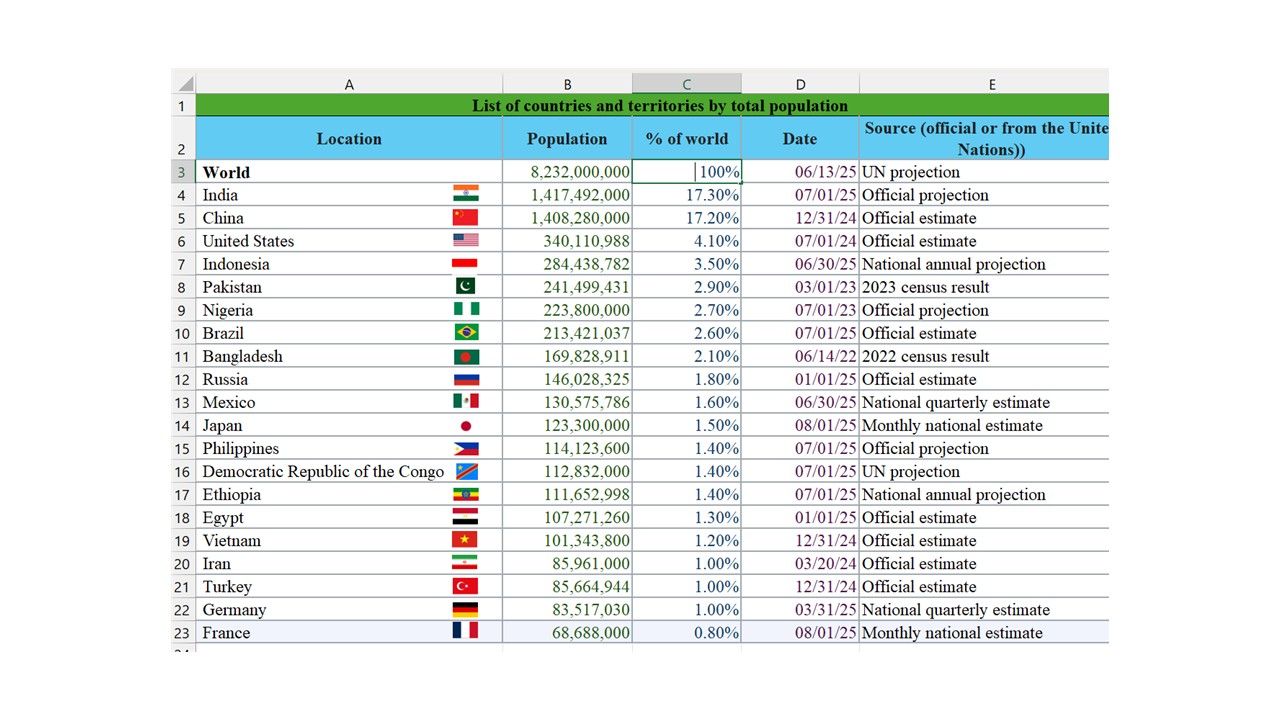This screenshot has height=720, width=1280.
Task: Select Egypt's percentage '1.30%'
Action: [x=686, y=517]
